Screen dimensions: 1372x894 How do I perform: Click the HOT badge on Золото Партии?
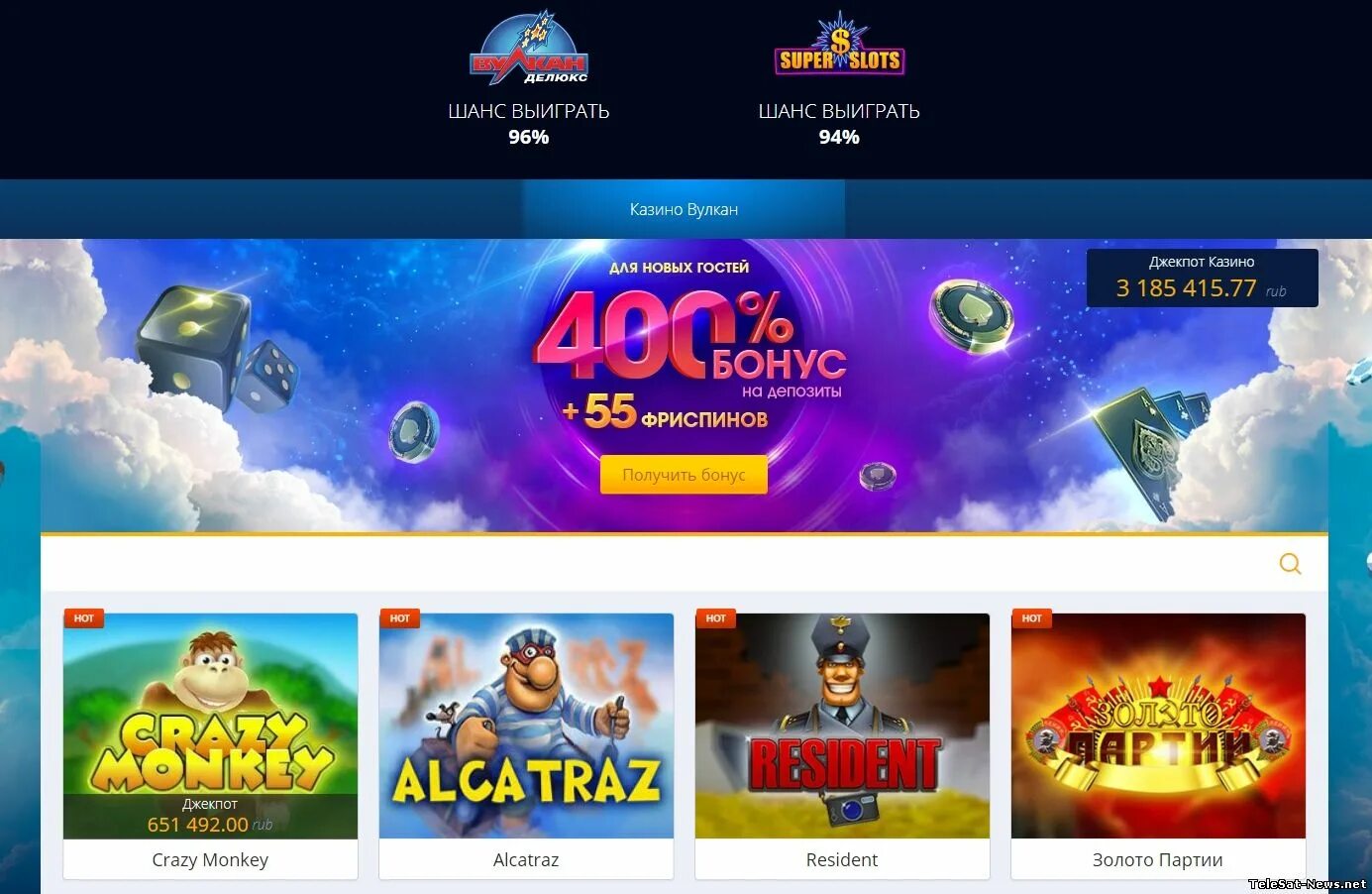pos(1031,618)
